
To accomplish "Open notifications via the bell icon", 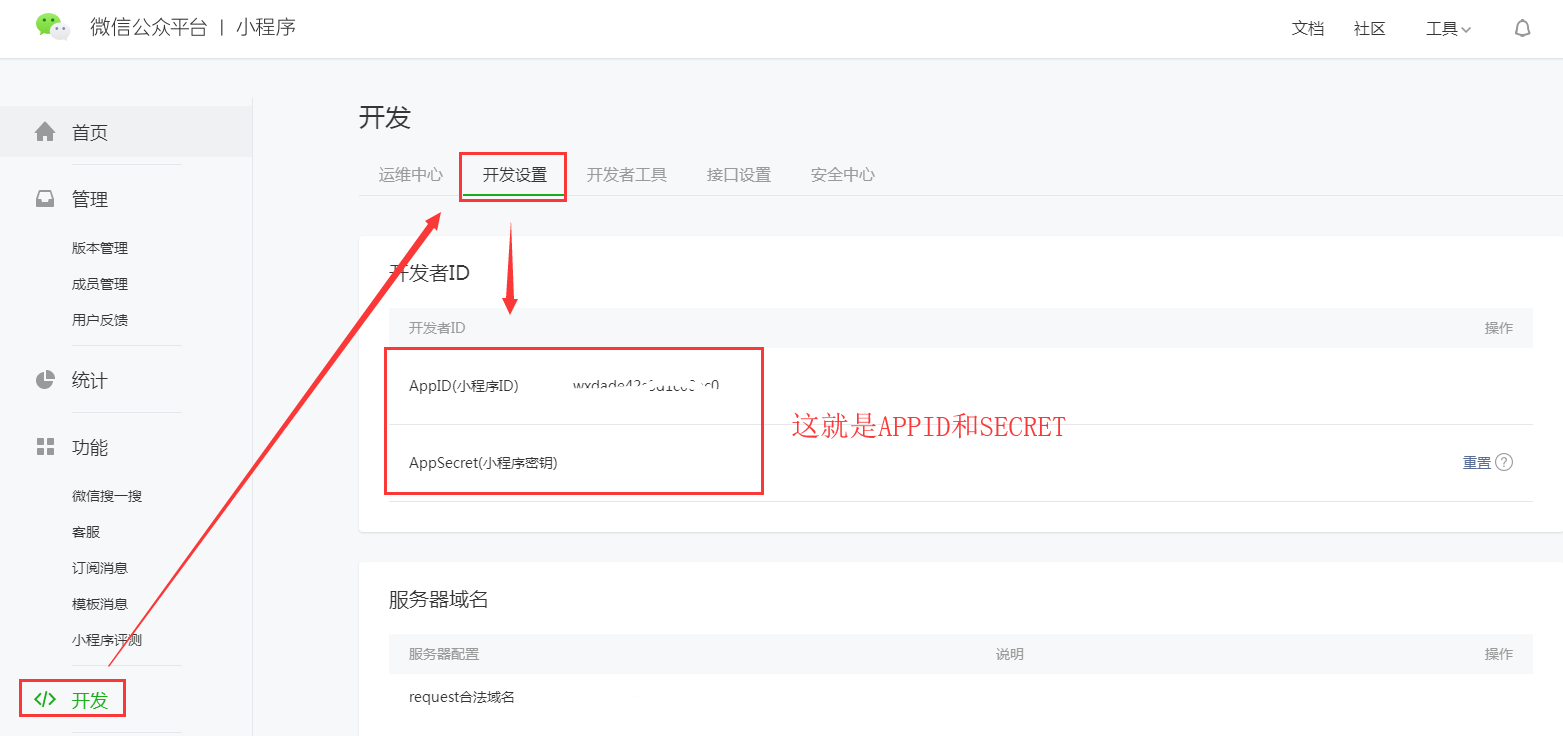I will pos(1522,28).
